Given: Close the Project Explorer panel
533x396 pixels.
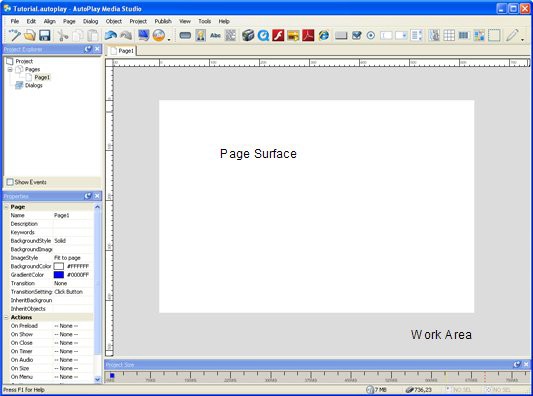Looking at the screenshot, I should click(x=97, y=49).
